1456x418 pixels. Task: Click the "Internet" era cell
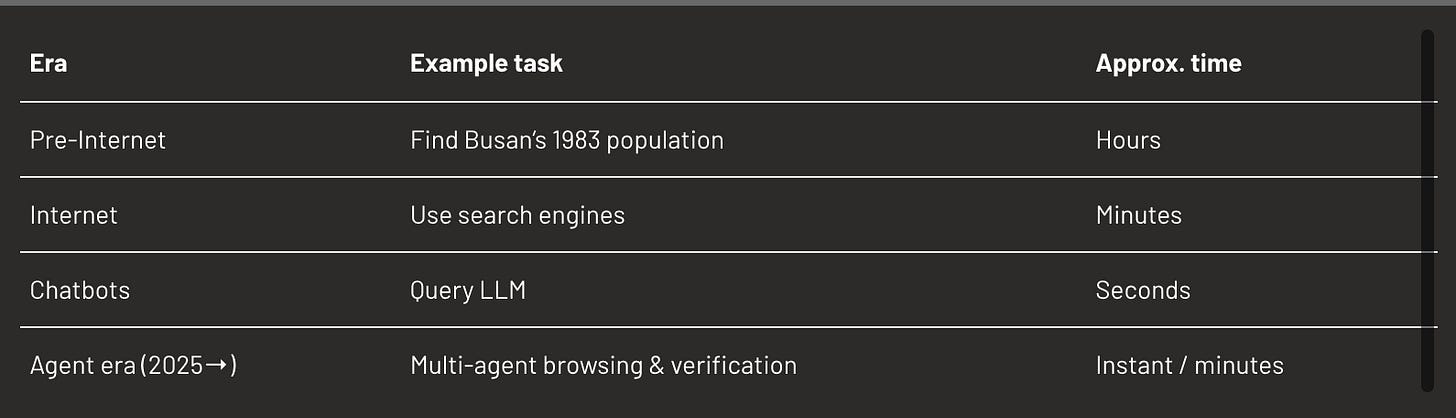(74, 215)
